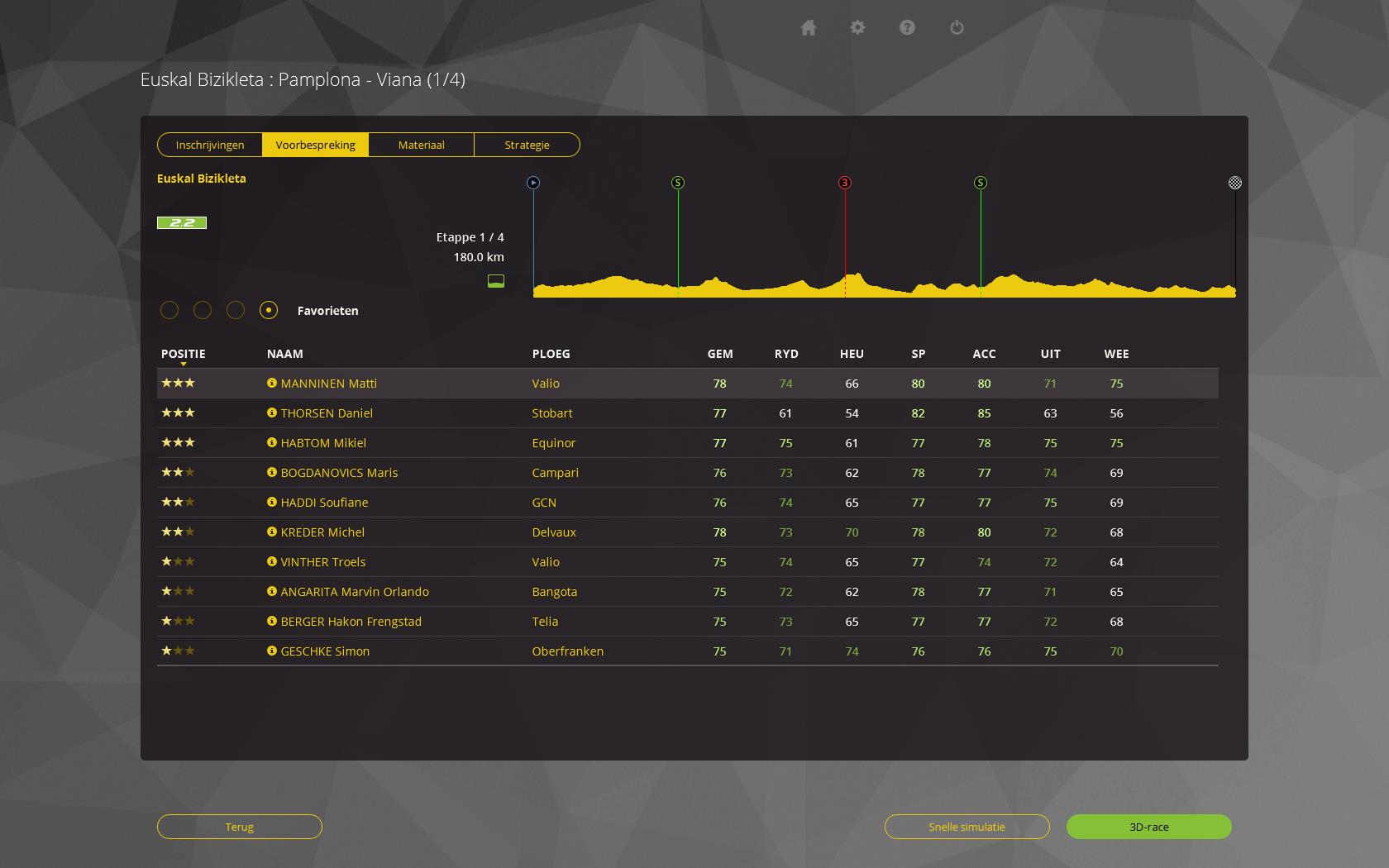Switch to the Voorbespreking tab
The height and width of the screenshot is (868, 1389).
pos(315,145)
